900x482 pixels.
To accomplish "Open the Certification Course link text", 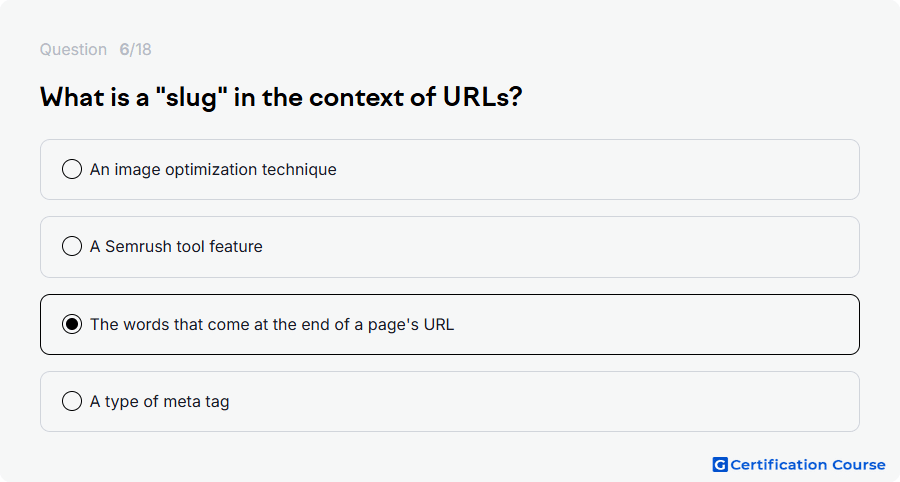I will pyautogui.click(x=808, y=464).
